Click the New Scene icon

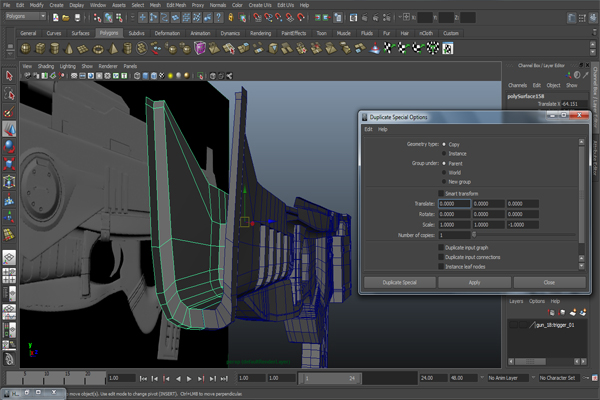click(55, 18)
